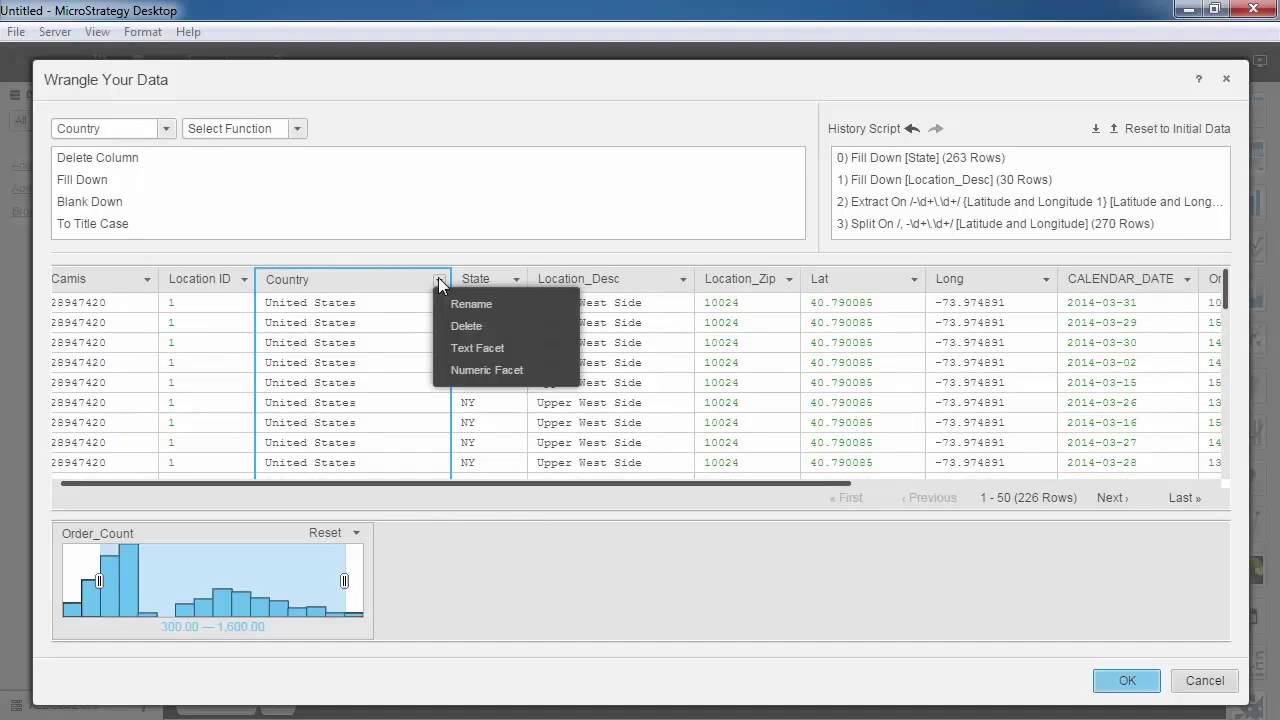This screenshot has height=720, width=1280.
Task: Choose Numeric Facet from the context menu
Action: (487, 370)
